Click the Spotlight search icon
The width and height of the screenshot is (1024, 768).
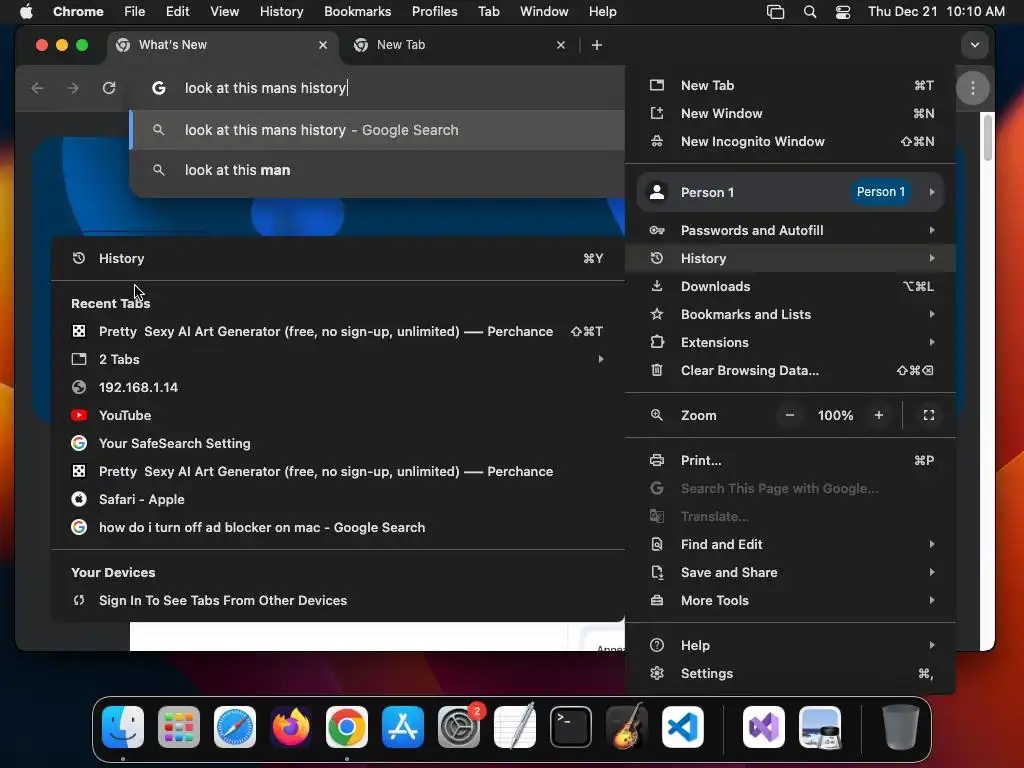[x=810, y=12]
